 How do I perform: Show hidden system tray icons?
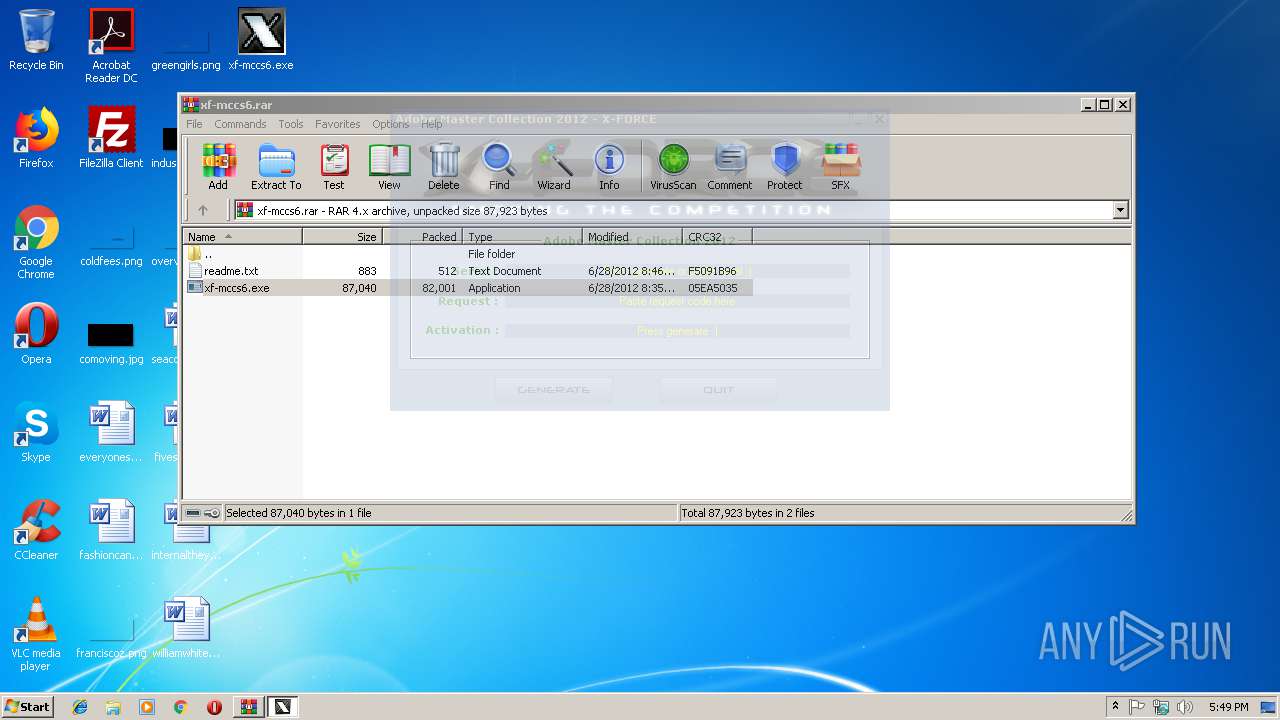point(1115,707)
